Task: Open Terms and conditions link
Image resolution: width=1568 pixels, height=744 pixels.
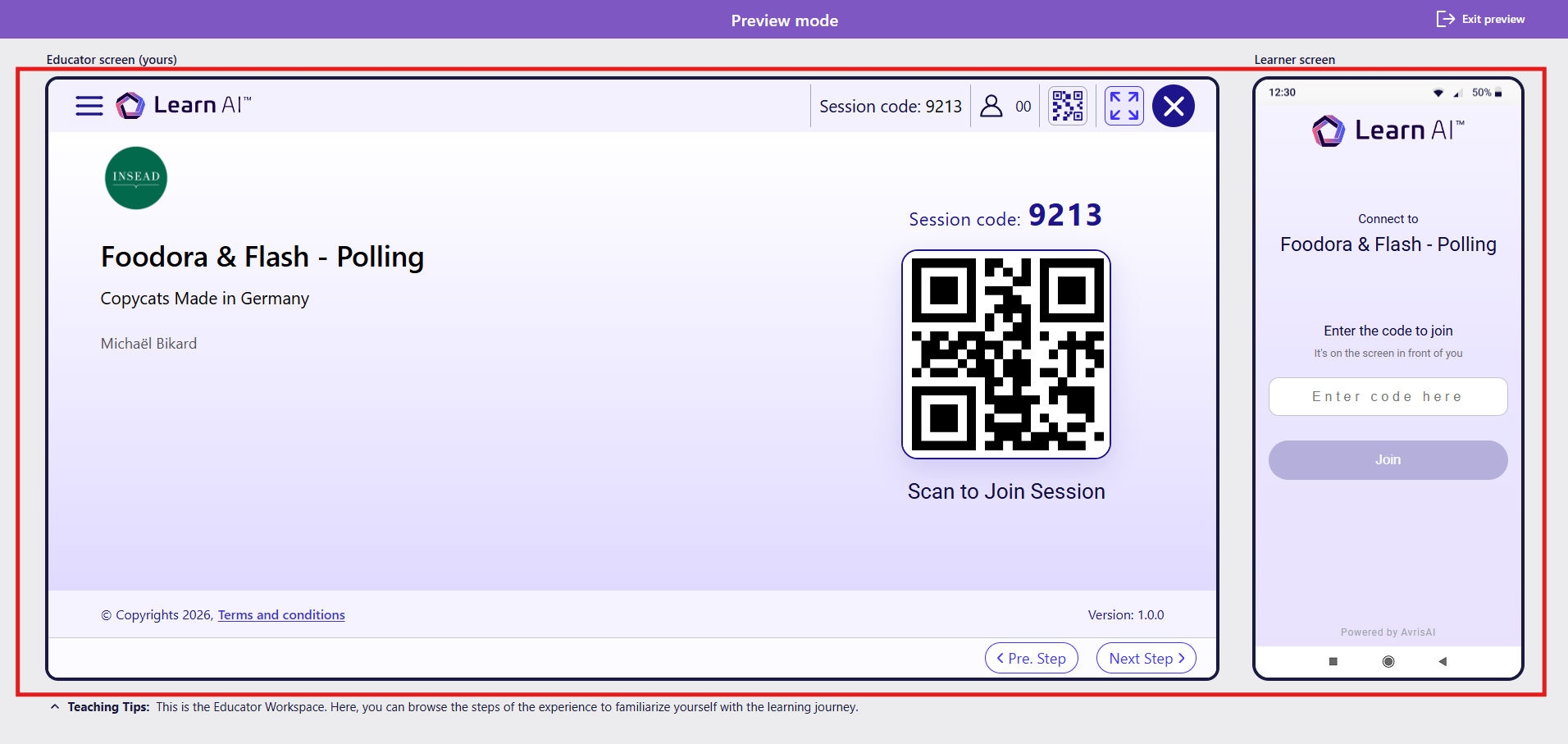Action: click(281, 615)
